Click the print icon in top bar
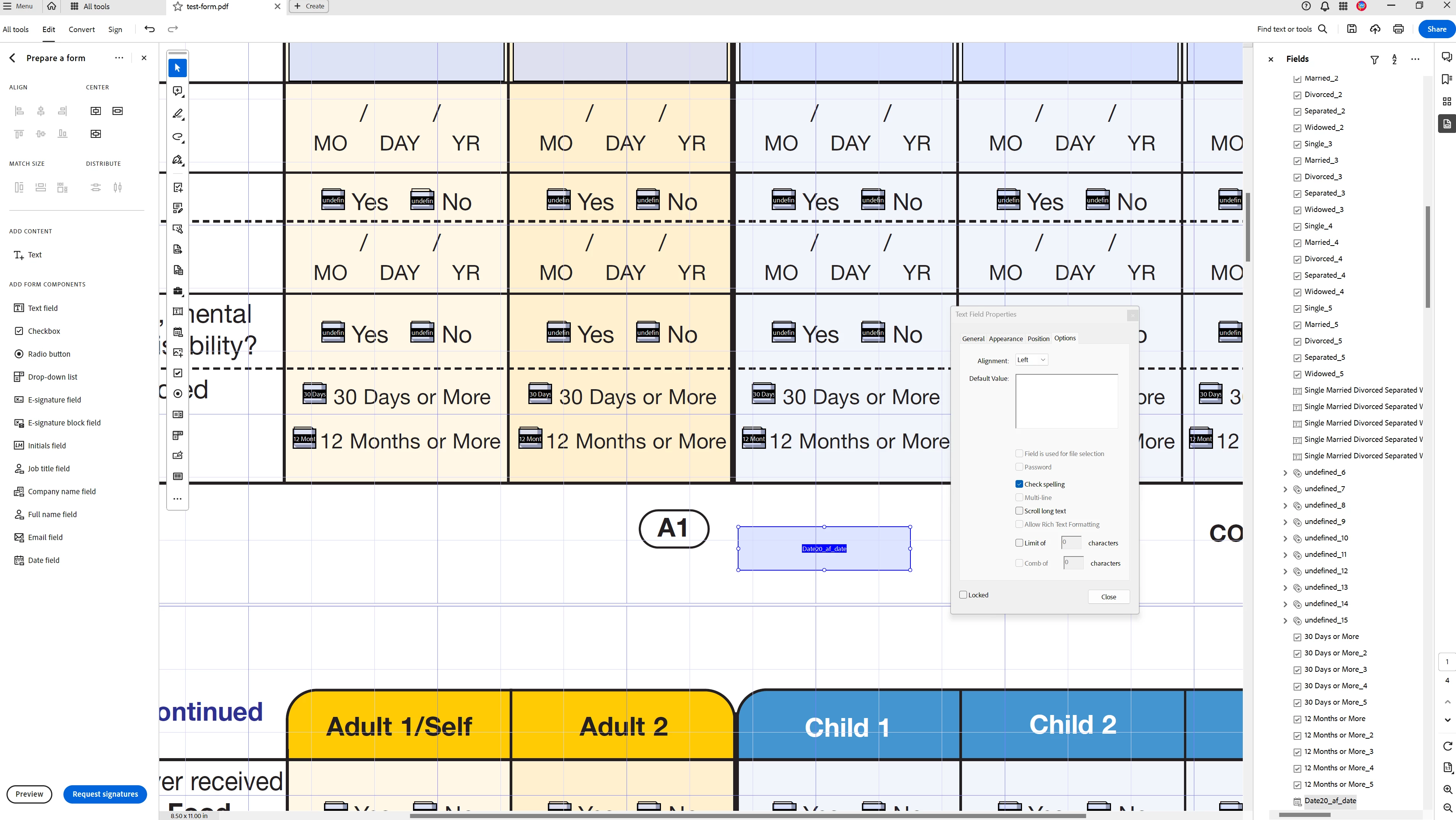1456x820 pixels. point(1398,29)
